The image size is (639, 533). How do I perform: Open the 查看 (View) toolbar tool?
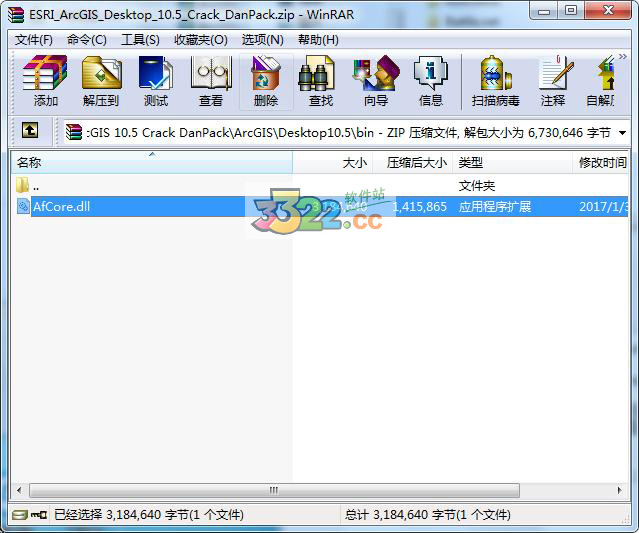coord(211,81)
